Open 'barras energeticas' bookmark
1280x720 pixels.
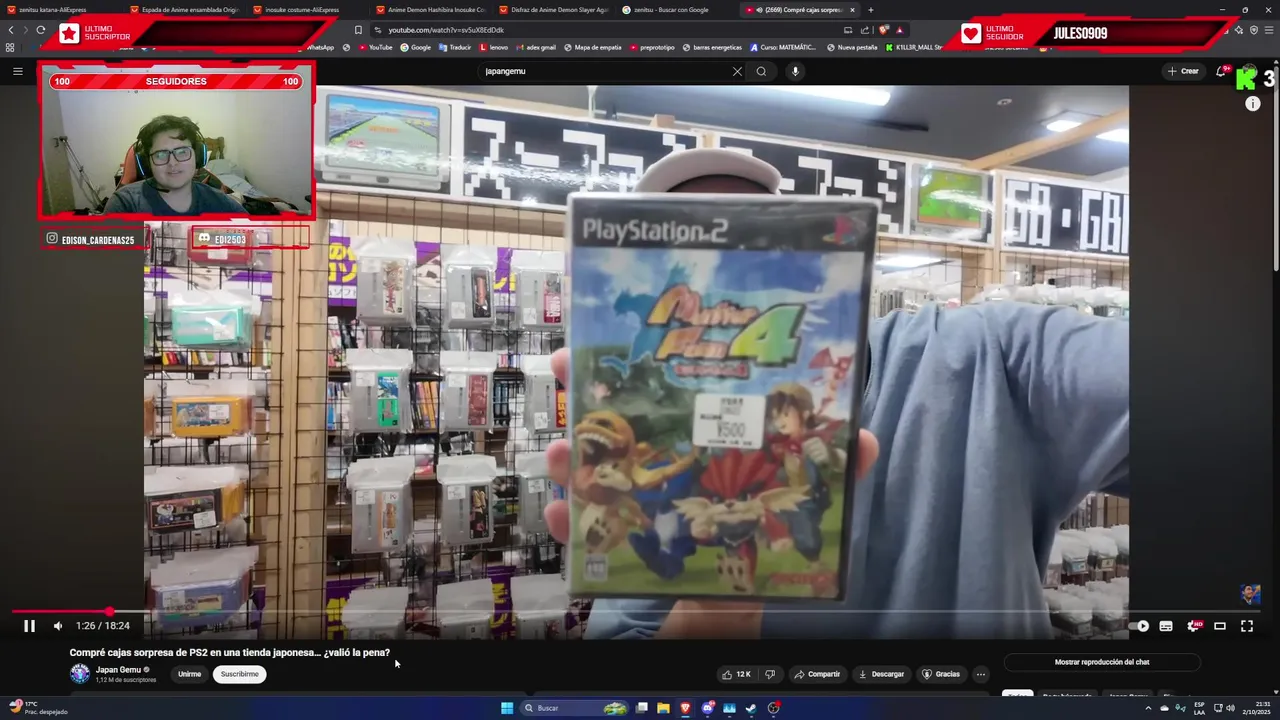(x=712, y=47)
